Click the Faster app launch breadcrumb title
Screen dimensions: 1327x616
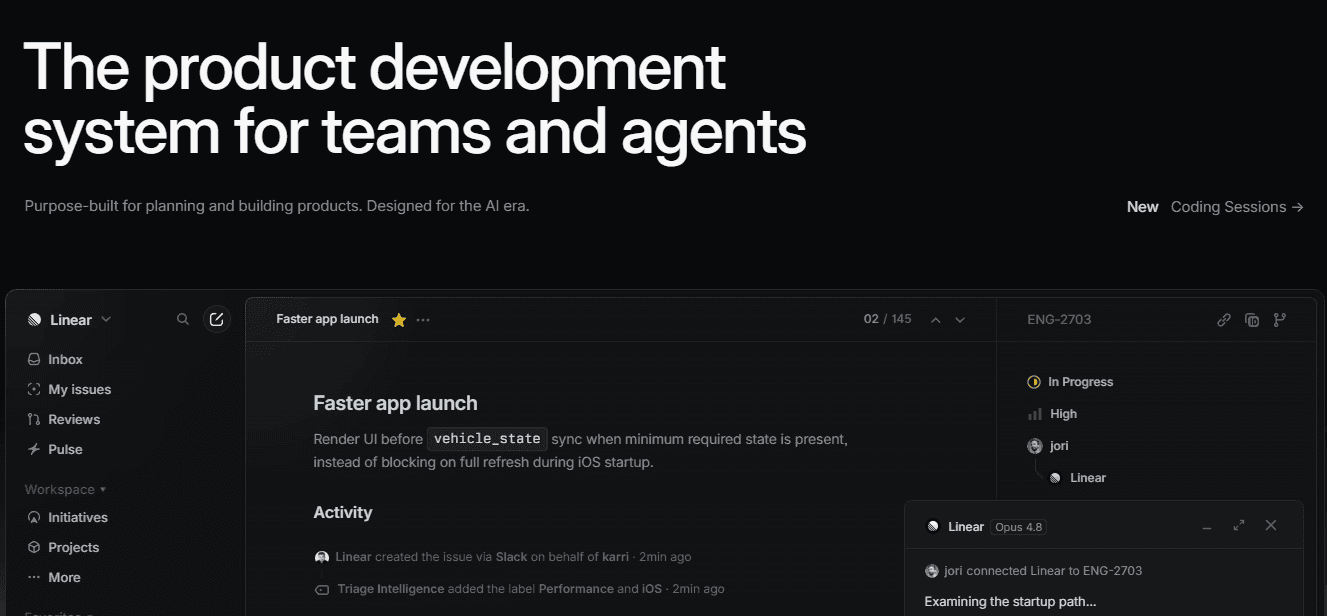(327, 319)
